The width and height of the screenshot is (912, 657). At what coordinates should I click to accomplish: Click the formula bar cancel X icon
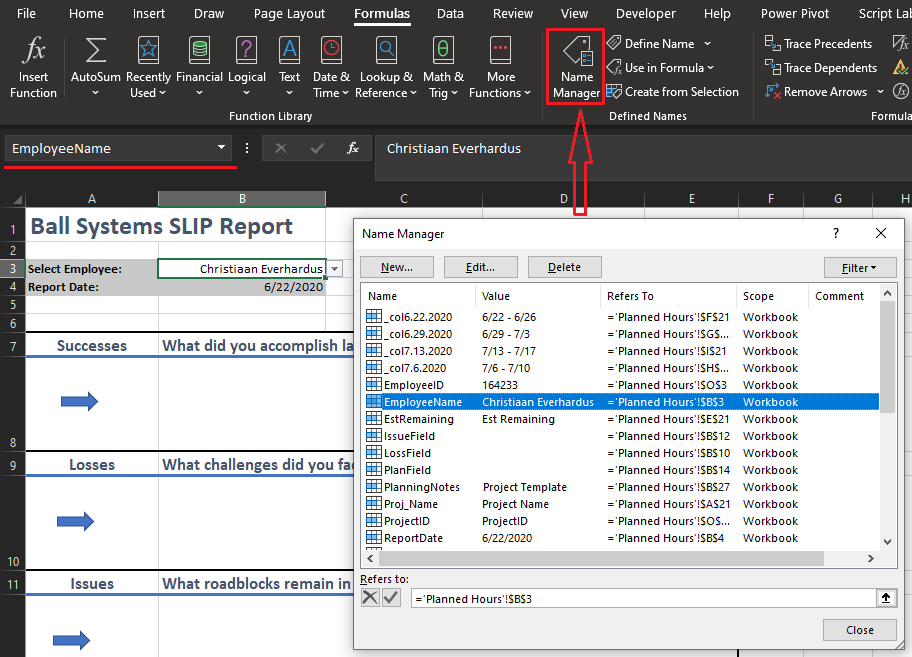click(280, 148)
